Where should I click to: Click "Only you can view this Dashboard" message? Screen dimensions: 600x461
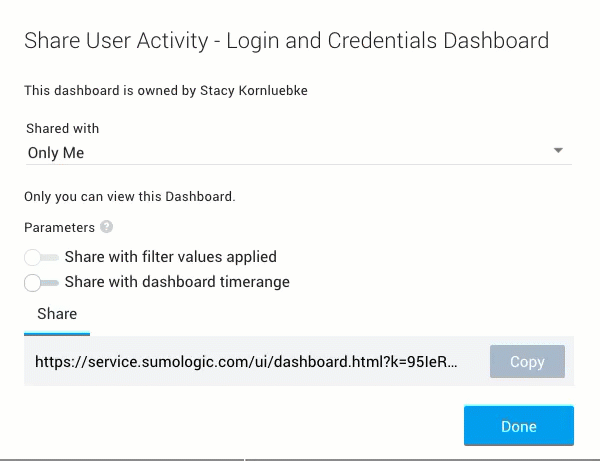pos(130,197)
